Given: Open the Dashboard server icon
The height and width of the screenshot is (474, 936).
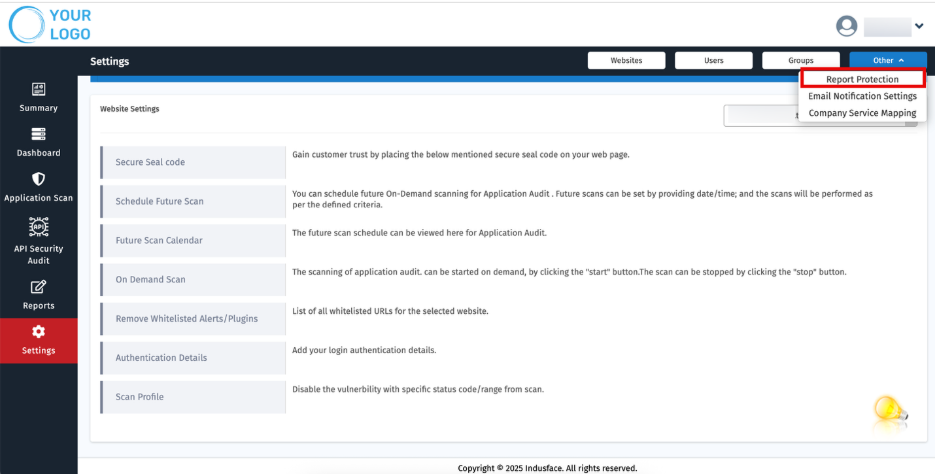Looking at the screenshot, I should coord(38,134).
